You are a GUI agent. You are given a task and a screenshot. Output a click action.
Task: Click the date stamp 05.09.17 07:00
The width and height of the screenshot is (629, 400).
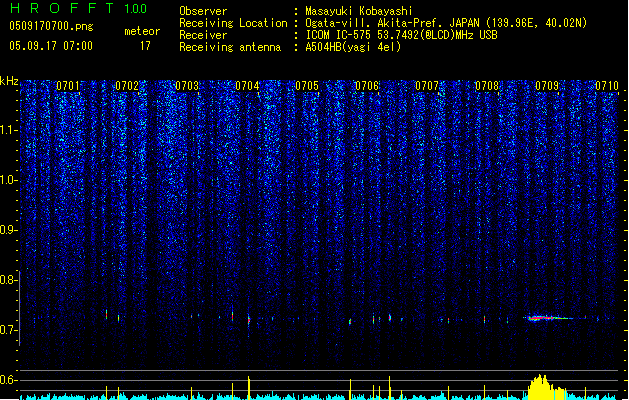click(x=51, y=46)
